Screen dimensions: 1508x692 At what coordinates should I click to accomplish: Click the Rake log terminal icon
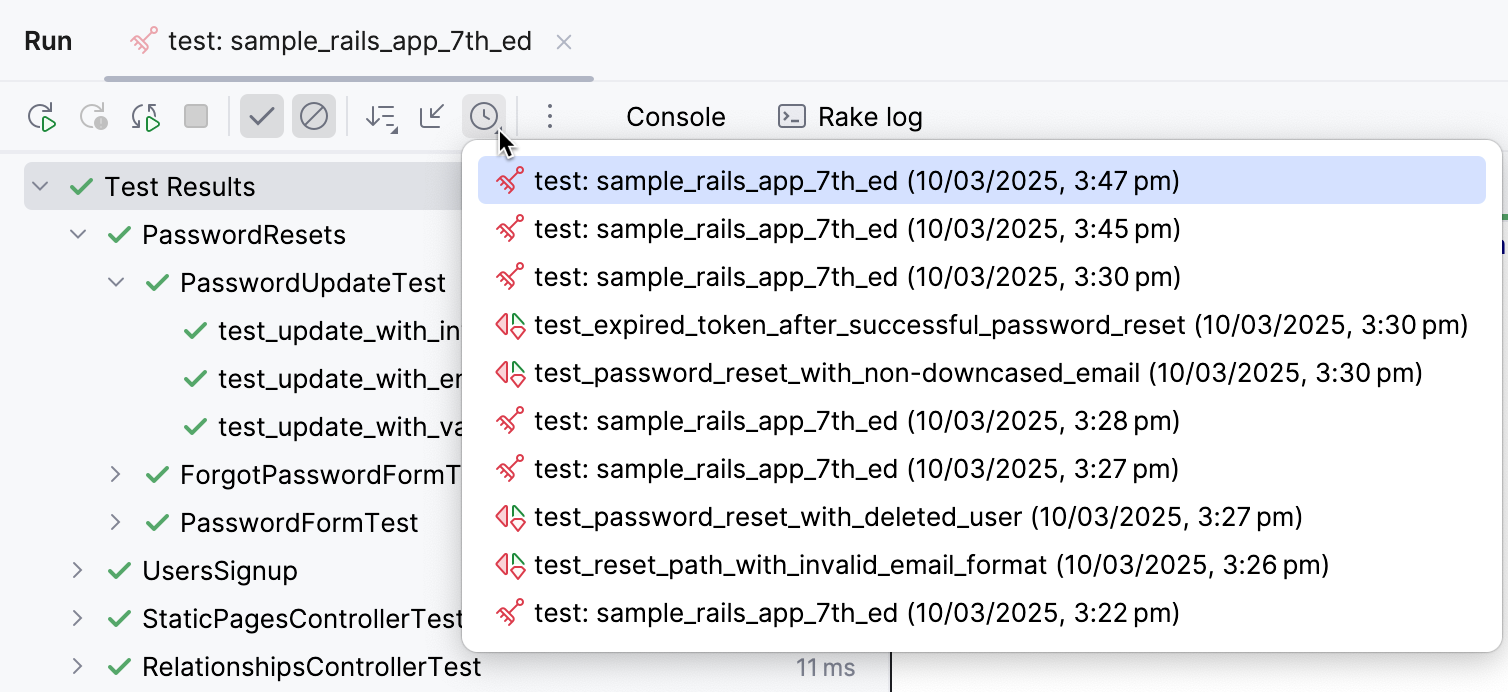(790, 116)
